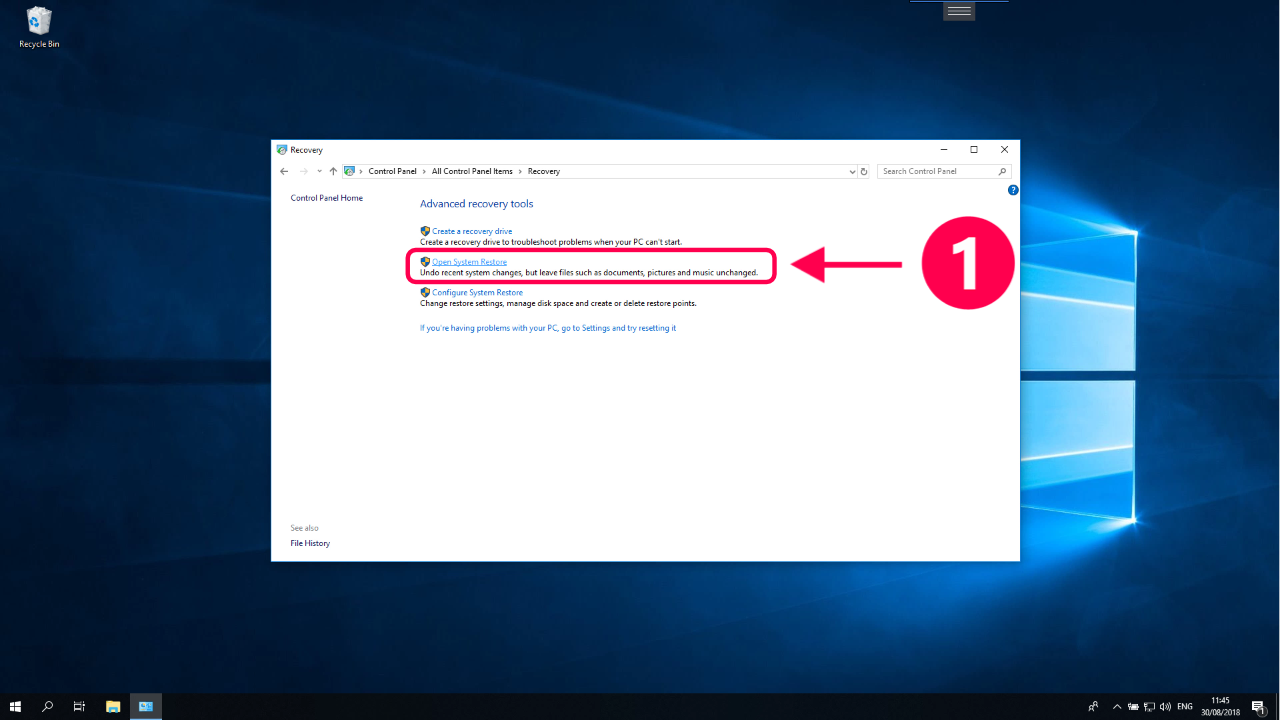Click the Recovery window title icon
The width and height of the screenshot is (1280, 720).
point(282,150)
